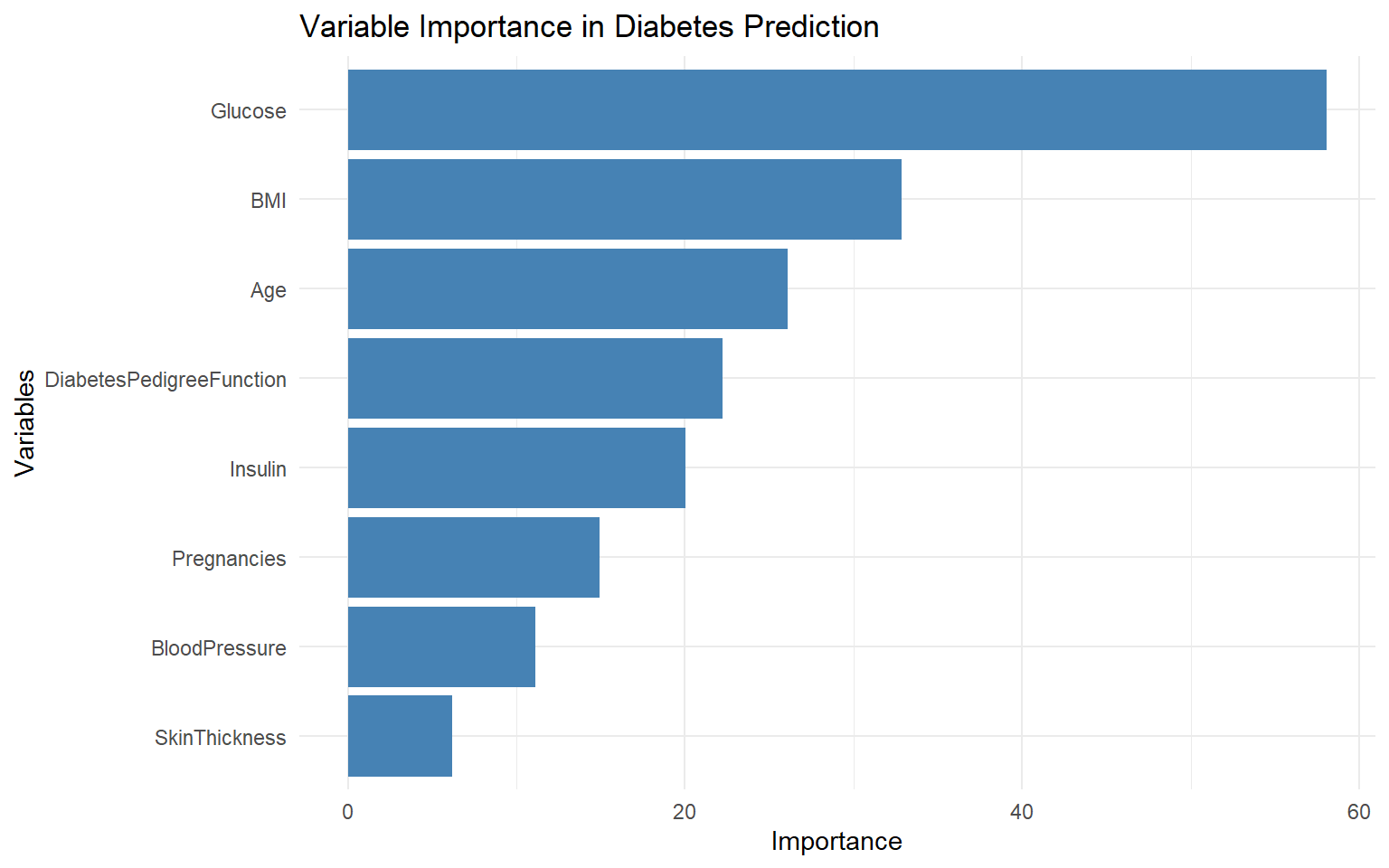Click the Importance x-axis title
1389x868 pixels.
click(836, 842)
